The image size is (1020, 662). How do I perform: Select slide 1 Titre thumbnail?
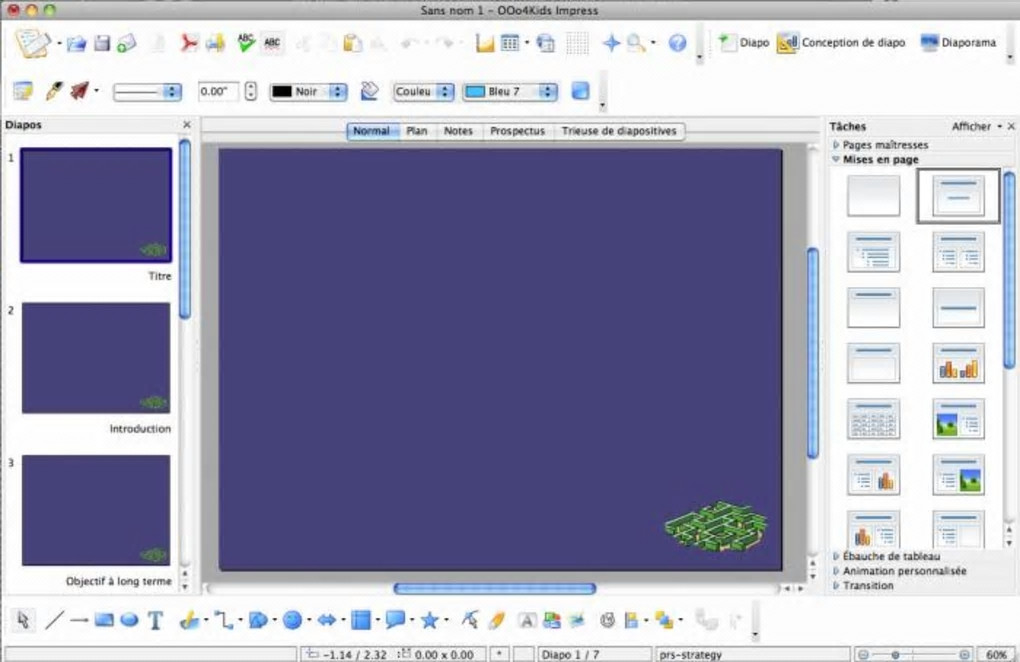pos(96,205)
